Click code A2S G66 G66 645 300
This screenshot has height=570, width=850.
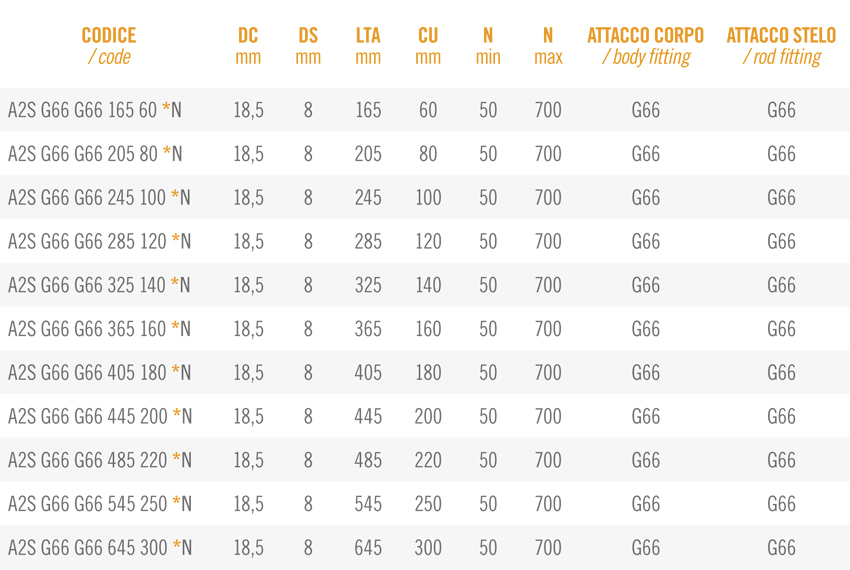pyautogui.click(x=99, y=547)
